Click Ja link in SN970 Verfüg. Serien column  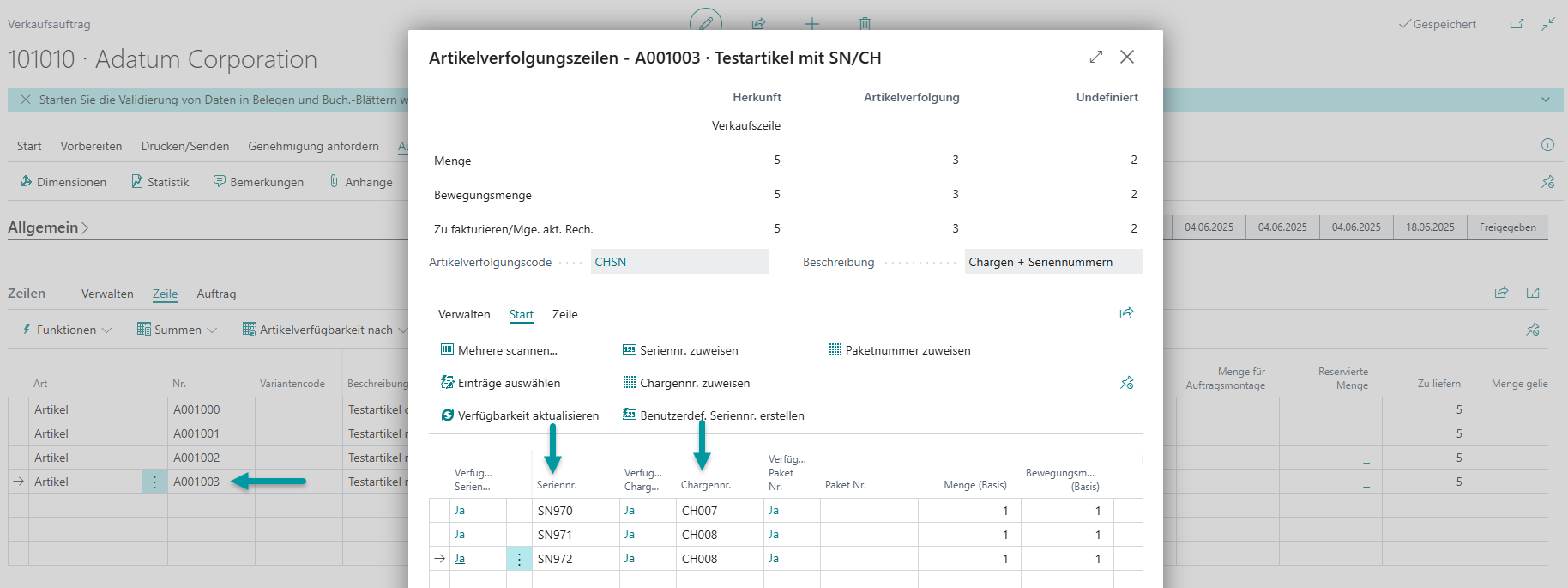pos(460,510)
